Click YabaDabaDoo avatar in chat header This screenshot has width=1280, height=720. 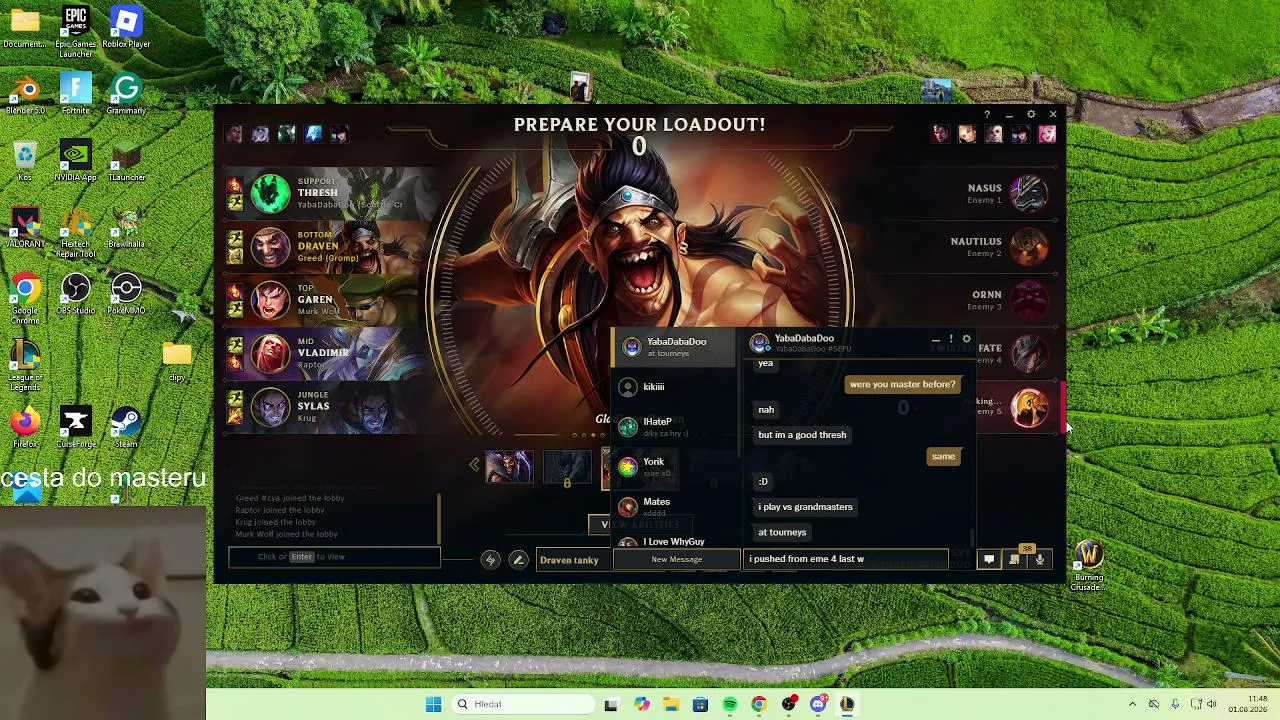[760, 343]
